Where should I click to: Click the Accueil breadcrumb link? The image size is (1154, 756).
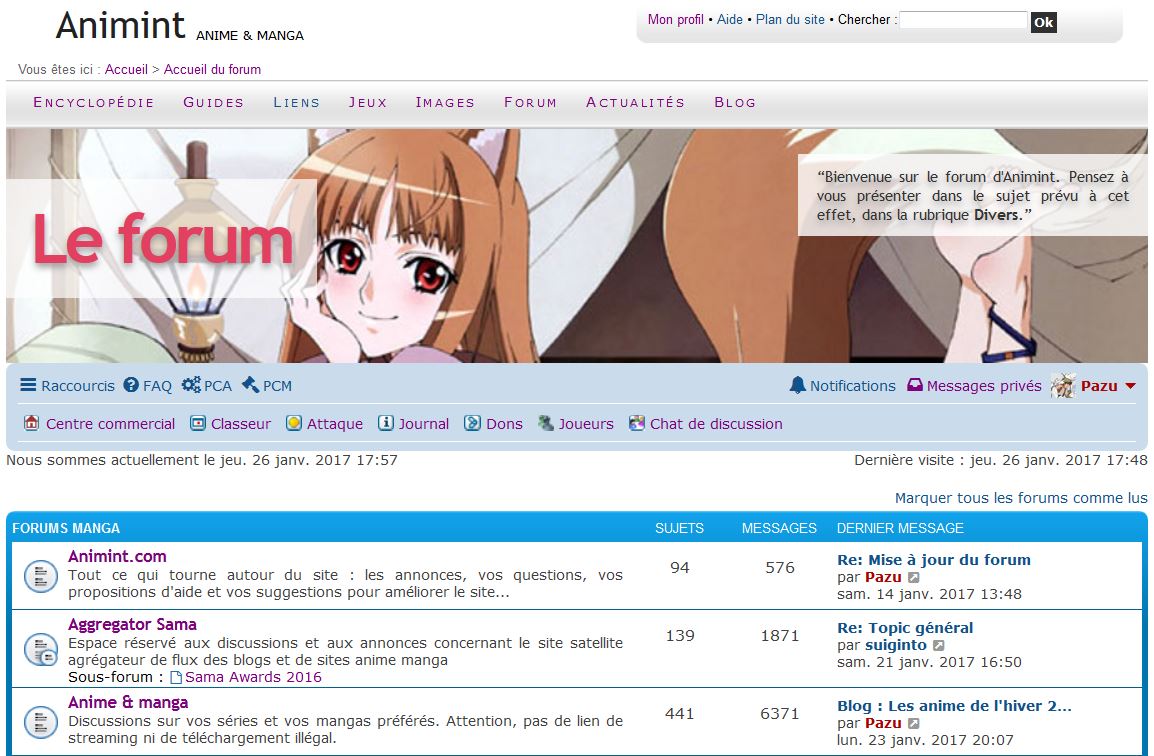(126, 69)
